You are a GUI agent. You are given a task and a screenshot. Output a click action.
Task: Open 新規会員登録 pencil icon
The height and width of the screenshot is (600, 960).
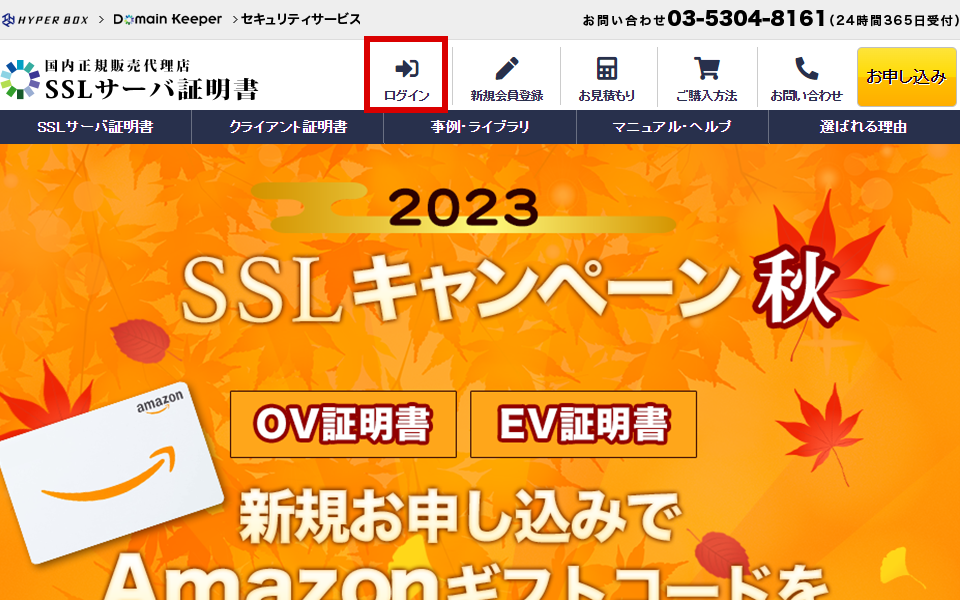click(x=507, y=68)
